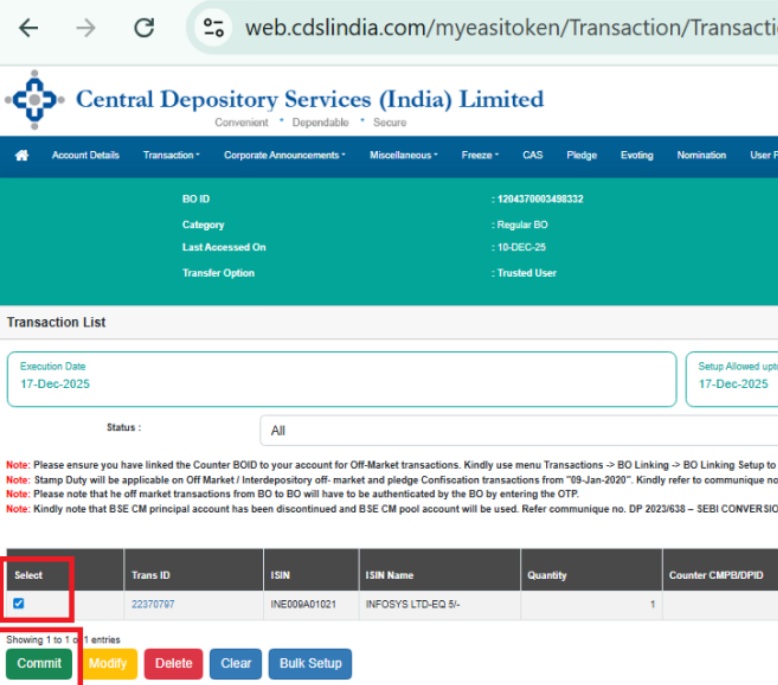Open transaction ID 22370797 link

153,605
